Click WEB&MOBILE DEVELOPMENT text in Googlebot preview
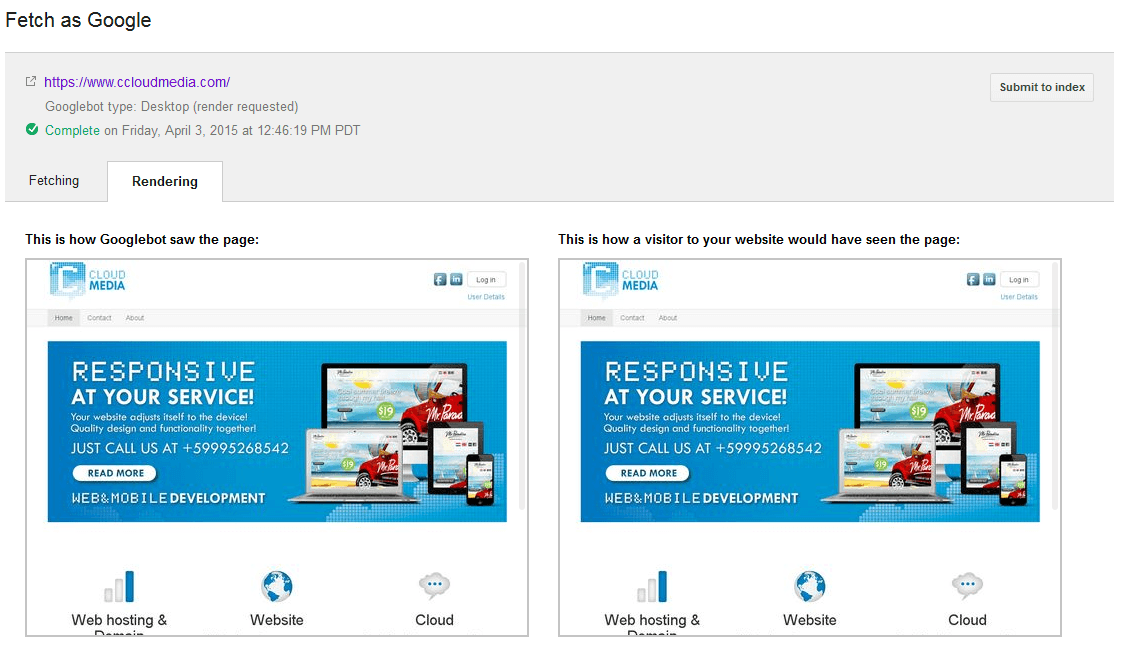 point(168,498)
